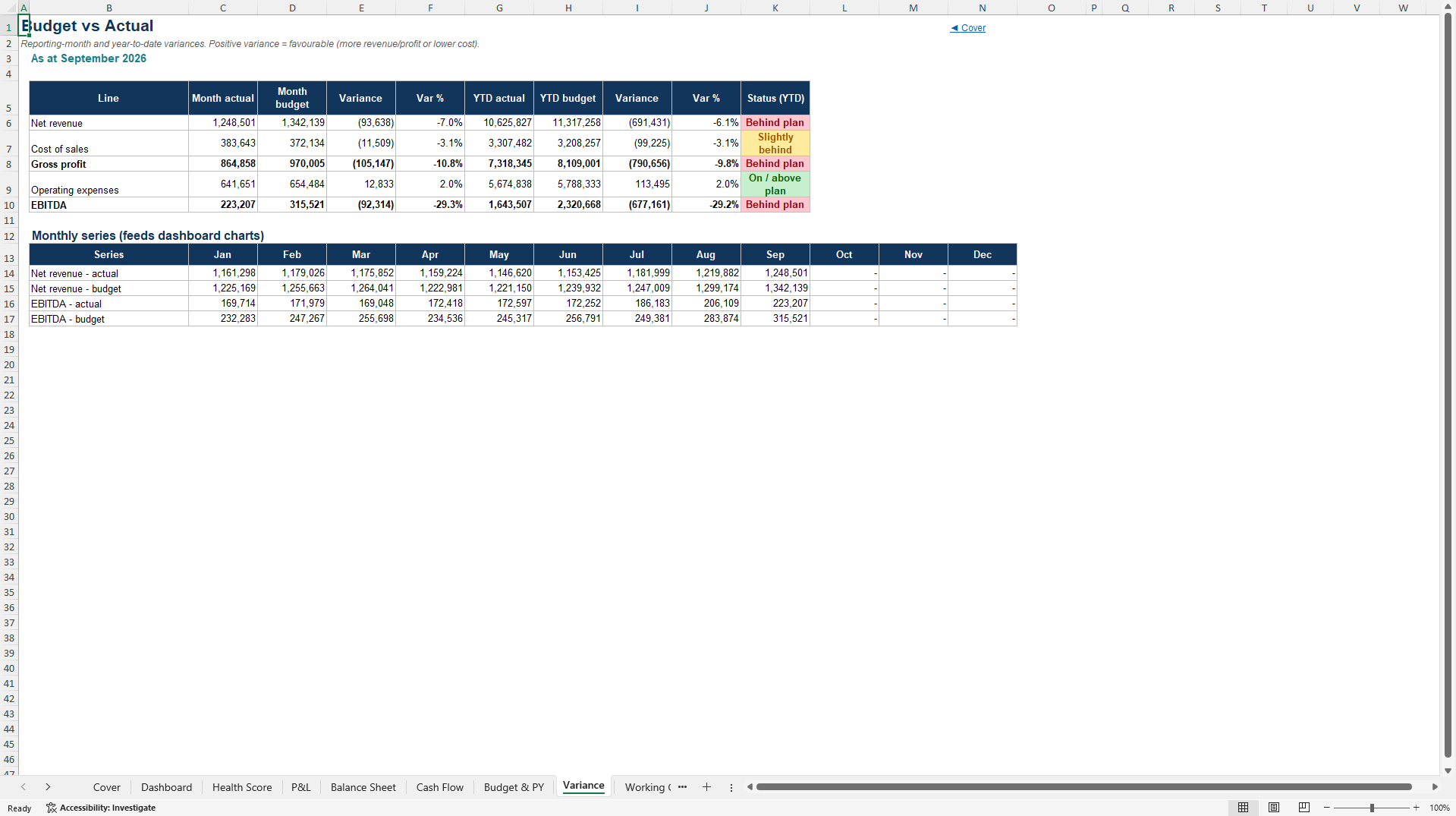
Task: Click the vertical scrollbar thumb
Action: (1448, 385)
